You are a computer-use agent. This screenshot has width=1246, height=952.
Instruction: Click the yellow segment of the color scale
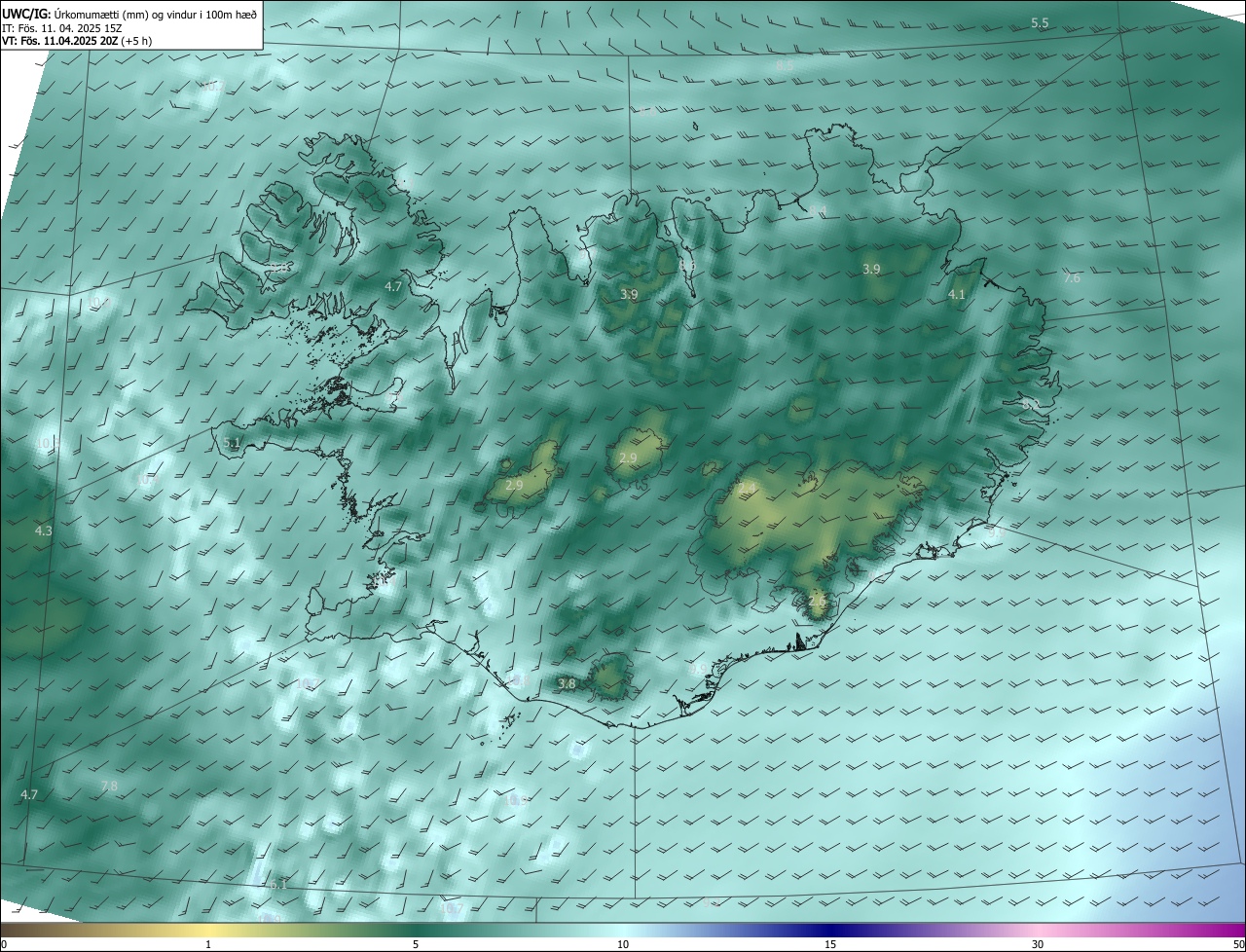point(209,930)
